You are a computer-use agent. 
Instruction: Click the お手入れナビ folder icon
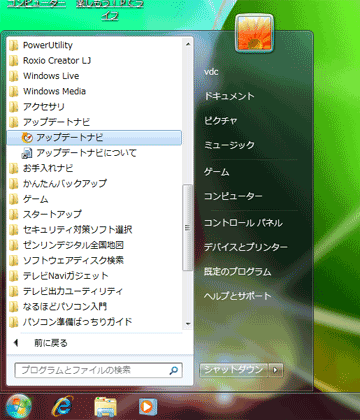[x=14, y=168]
